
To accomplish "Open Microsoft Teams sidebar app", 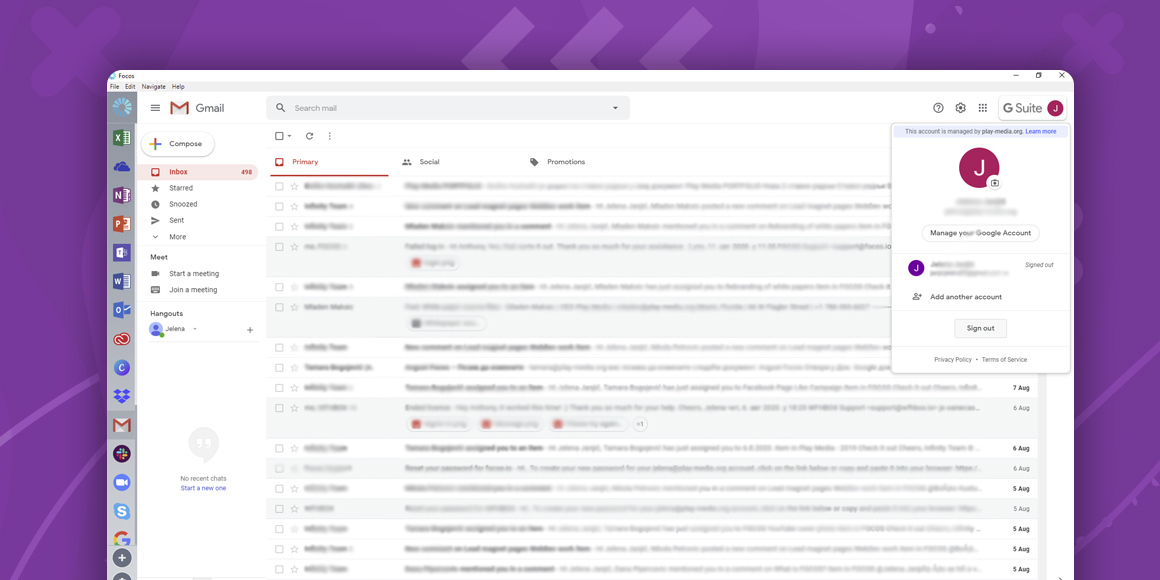I will click(x=122, y=252).
